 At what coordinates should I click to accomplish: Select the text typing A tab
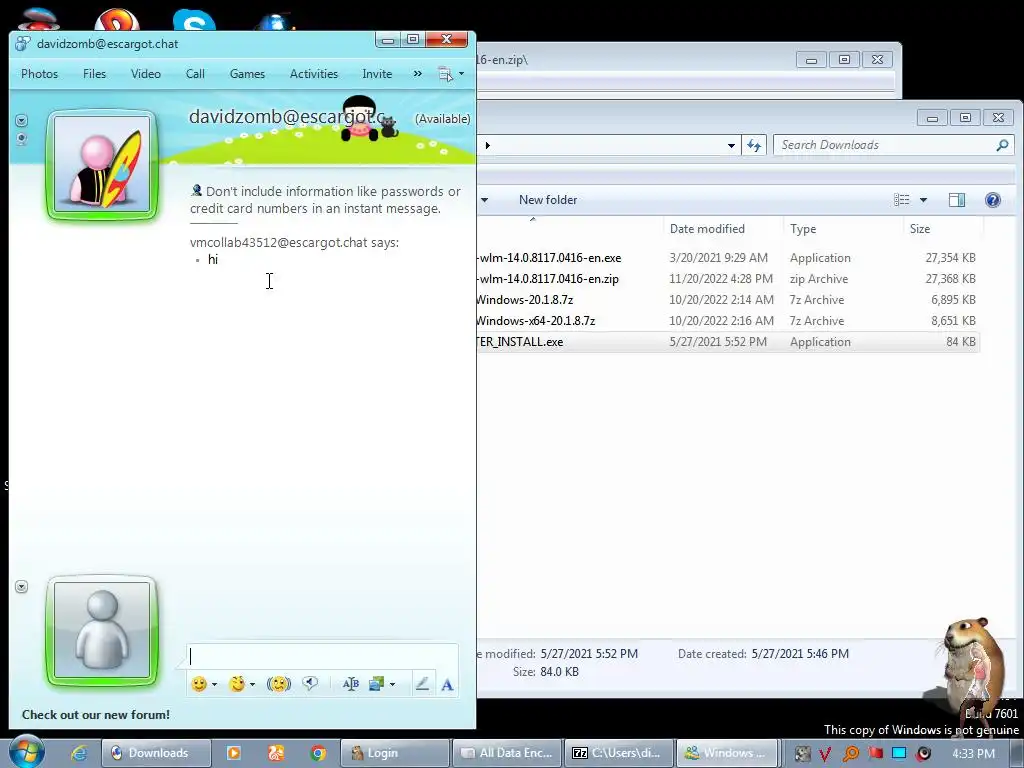click(x=447, y=684)
